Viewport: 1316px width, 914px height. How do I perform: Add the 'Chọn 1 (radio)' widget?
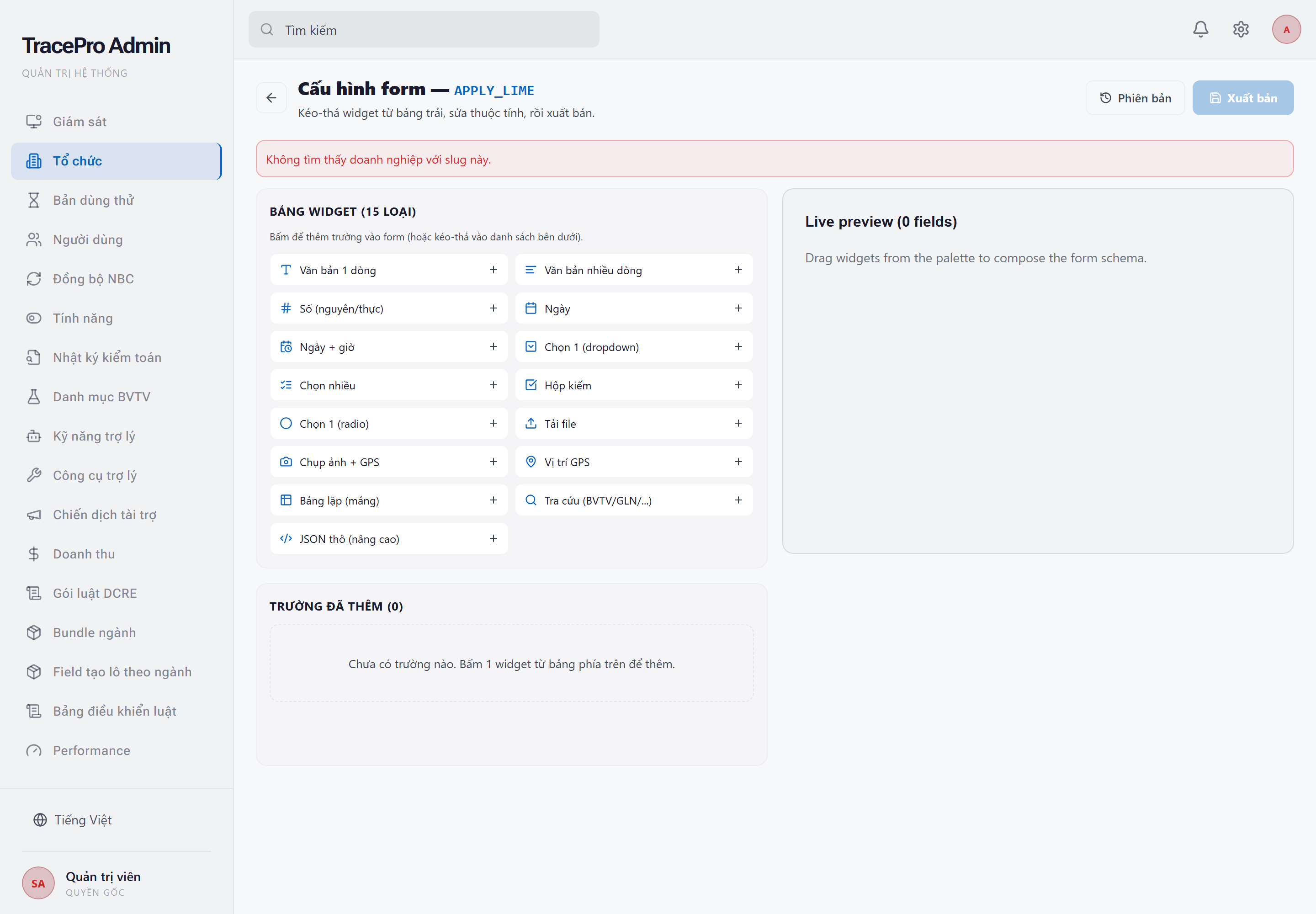pos(389,423)
